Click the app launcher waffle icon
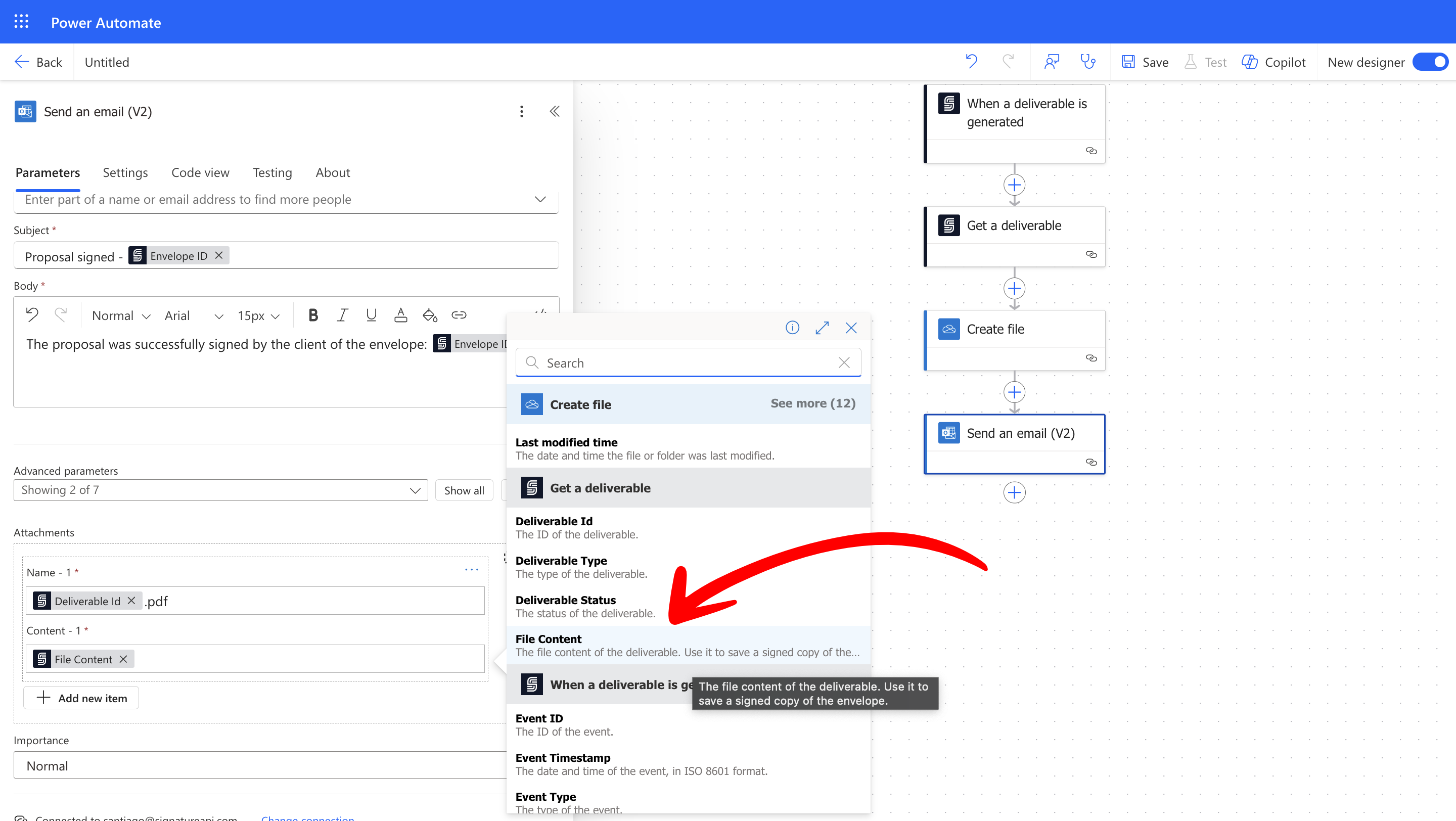The height and width of the screenshot is (821, 1456). tap(21, 22)
